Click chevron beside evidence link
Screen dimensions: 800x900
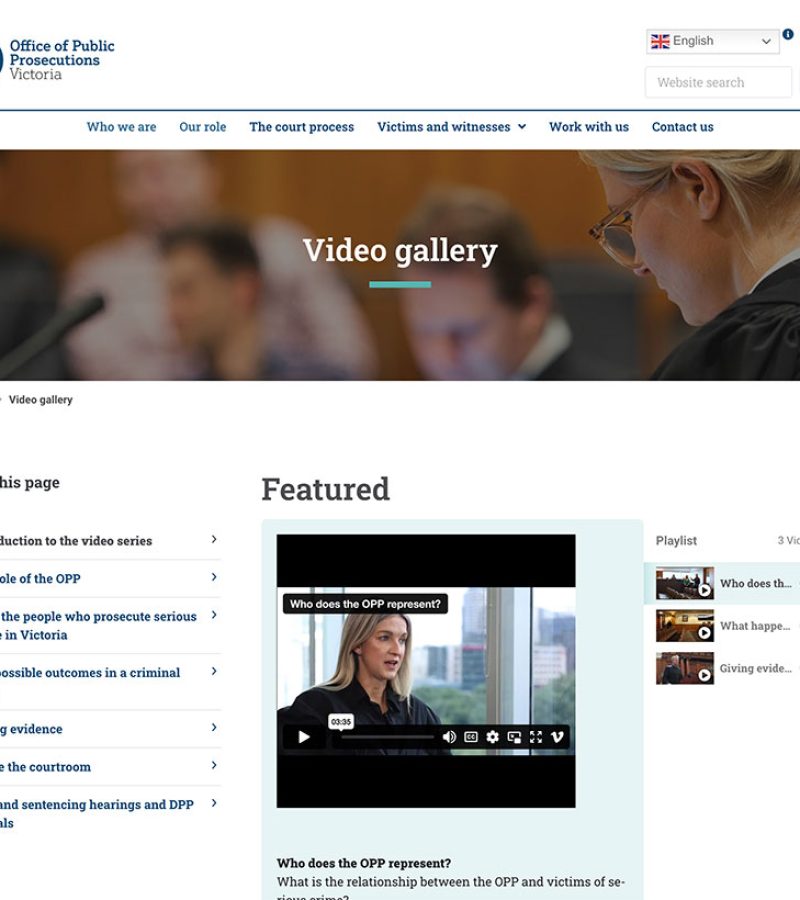pos(214,727)
